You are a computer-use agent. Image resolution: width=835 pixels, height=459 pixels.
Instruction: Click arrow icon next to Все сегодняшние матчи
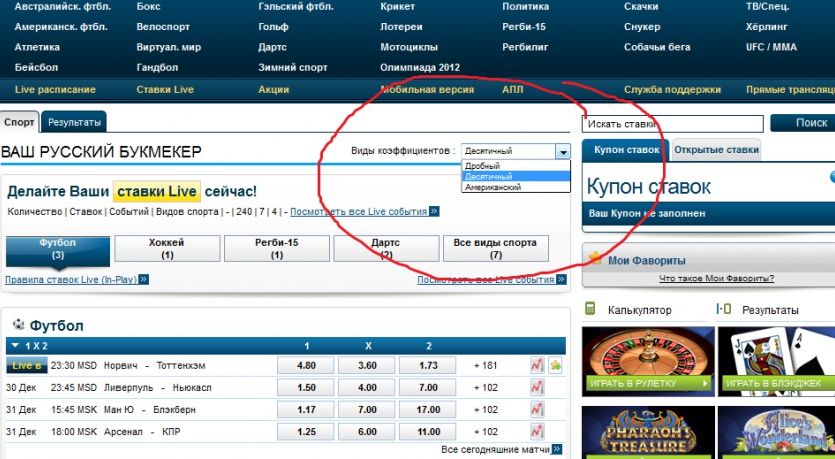(557, 450)
